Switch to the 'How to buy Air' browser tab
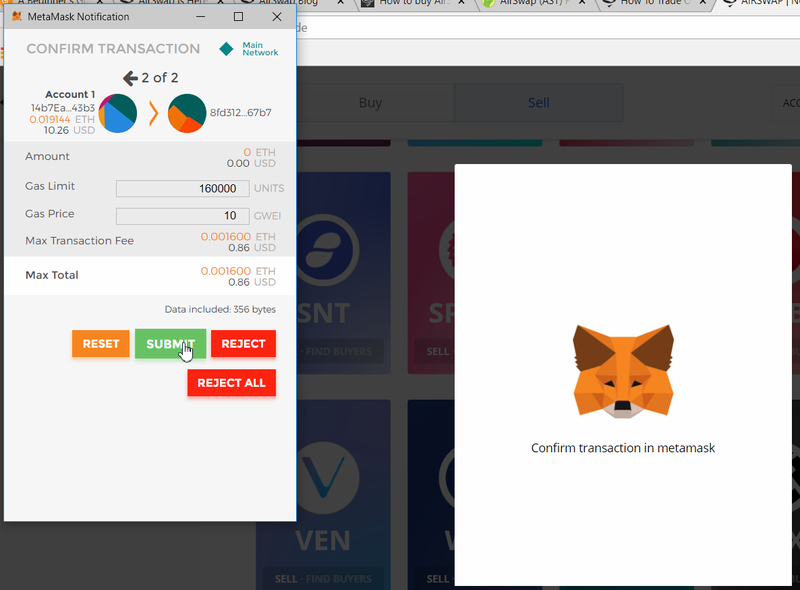Screen dimensions: 800x590 point(415,3)
